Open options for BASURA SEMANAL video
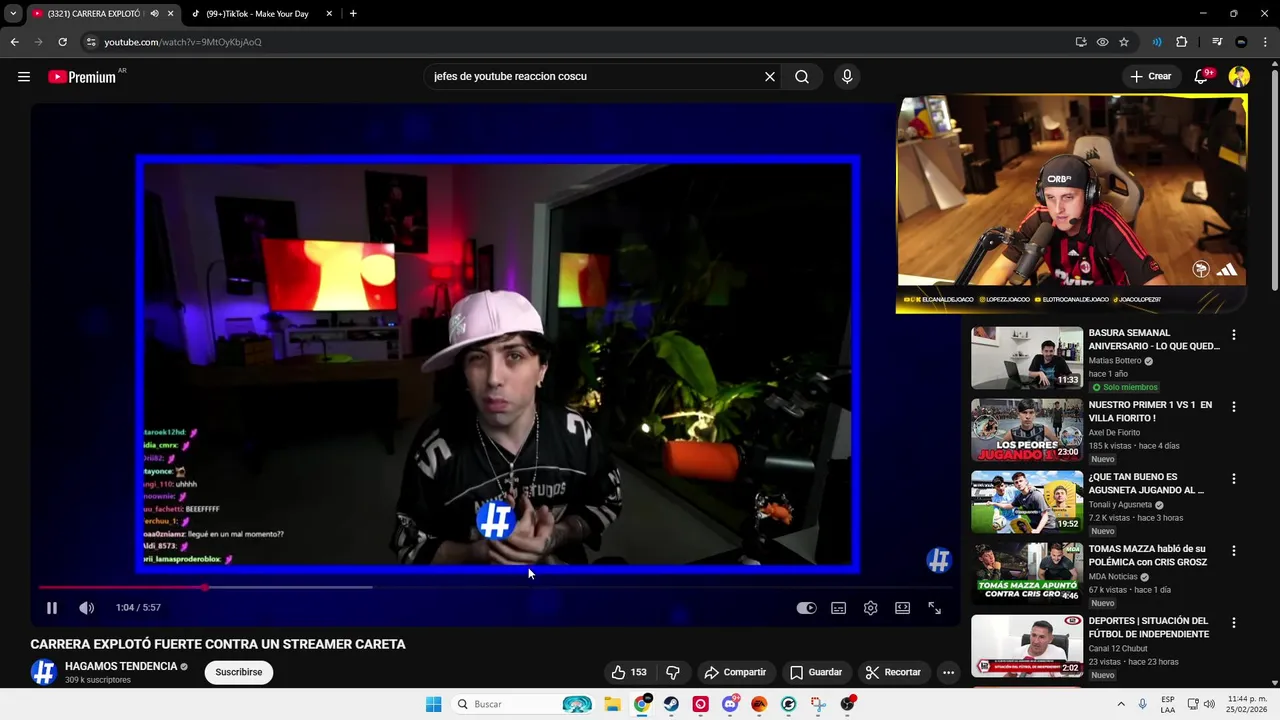The width and height of the screenshot is (1280, 720). coord(1234,335)
